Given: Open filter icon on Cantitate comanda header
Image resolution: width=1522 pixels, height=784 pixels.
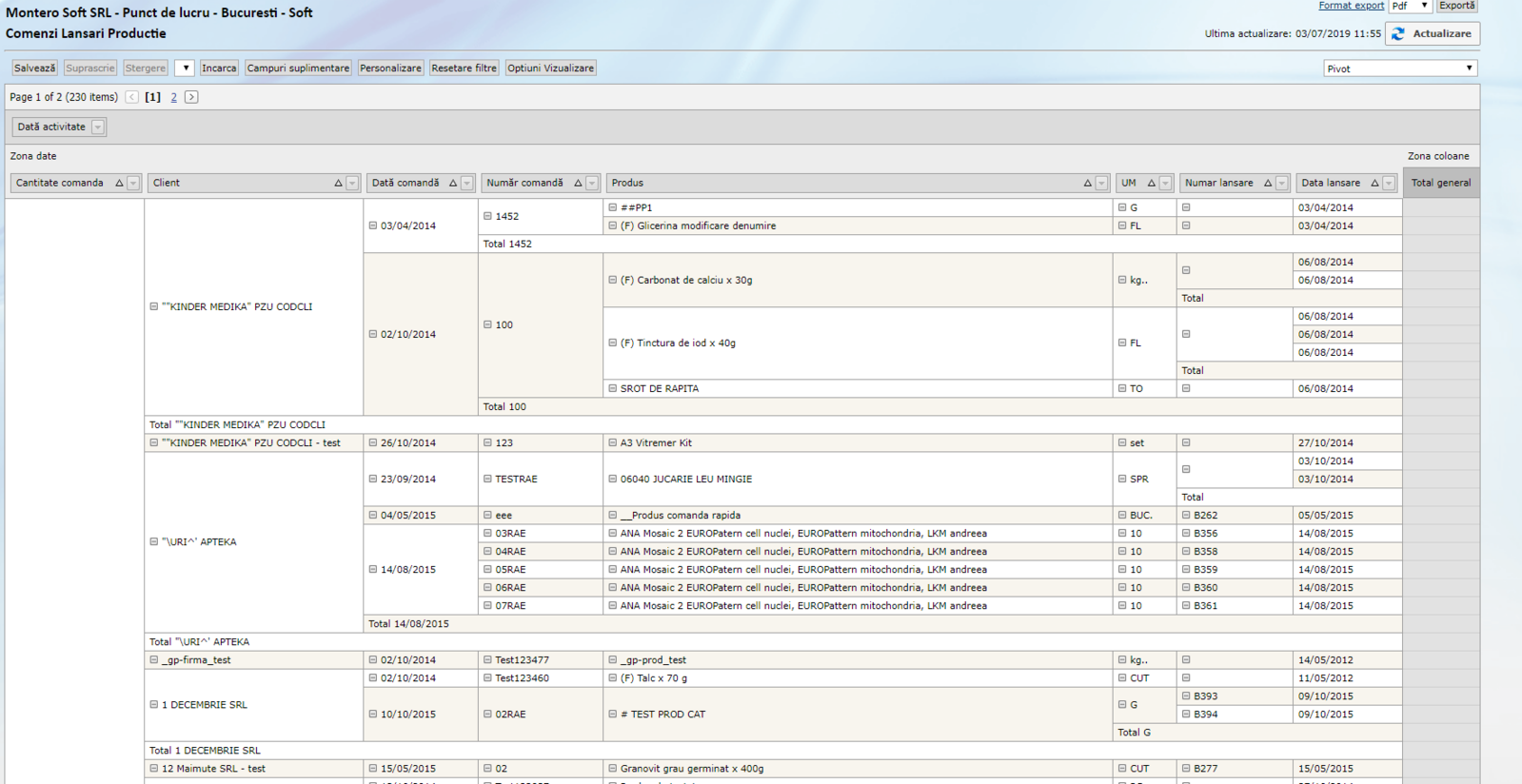Looking at the screenshot, I should coord(133,184).
